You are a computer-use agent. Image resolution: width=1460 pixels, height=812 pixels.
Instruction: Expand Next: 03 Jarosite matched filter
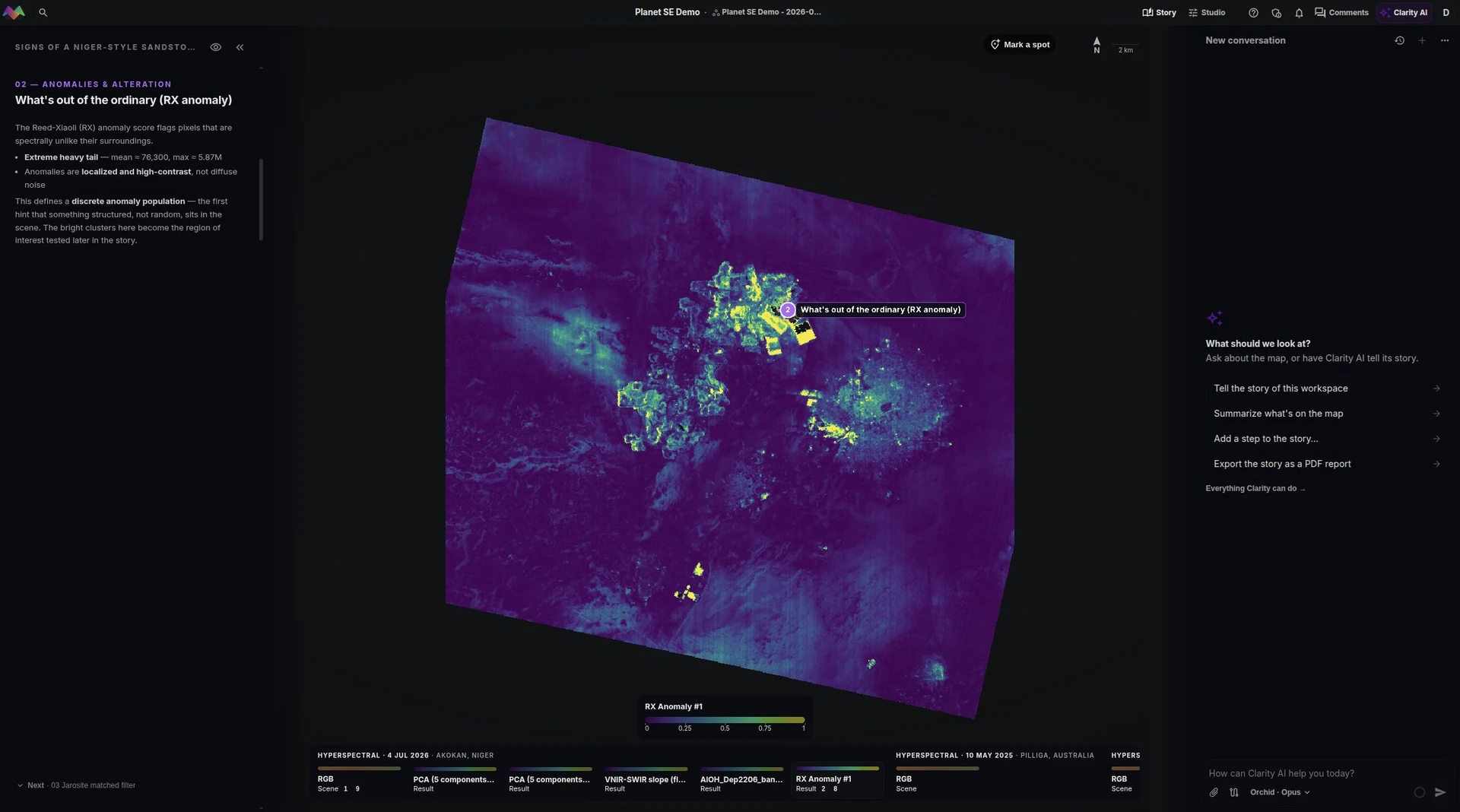[x=76, y=785]
